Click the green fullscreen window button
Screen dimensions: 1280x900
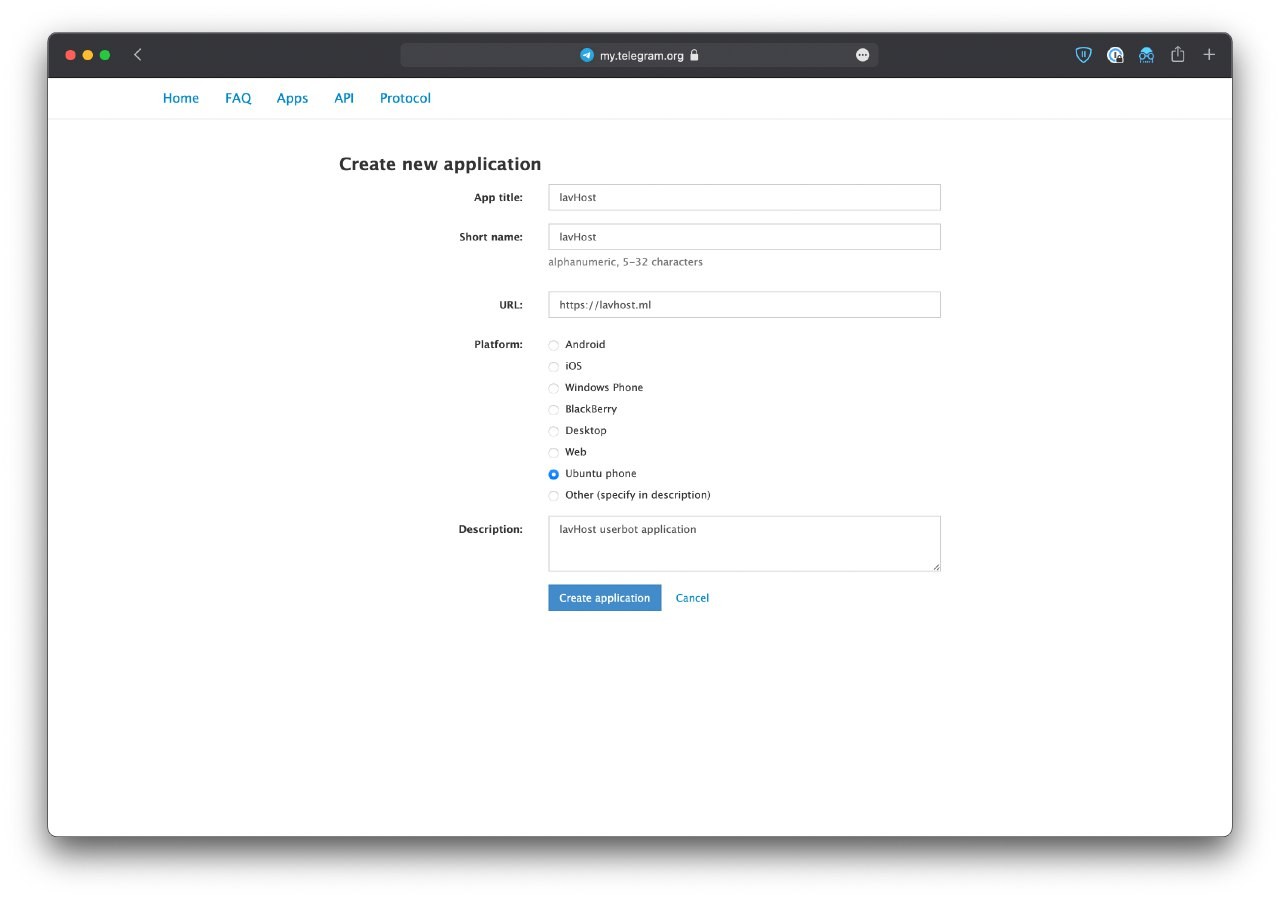(104, 55)
